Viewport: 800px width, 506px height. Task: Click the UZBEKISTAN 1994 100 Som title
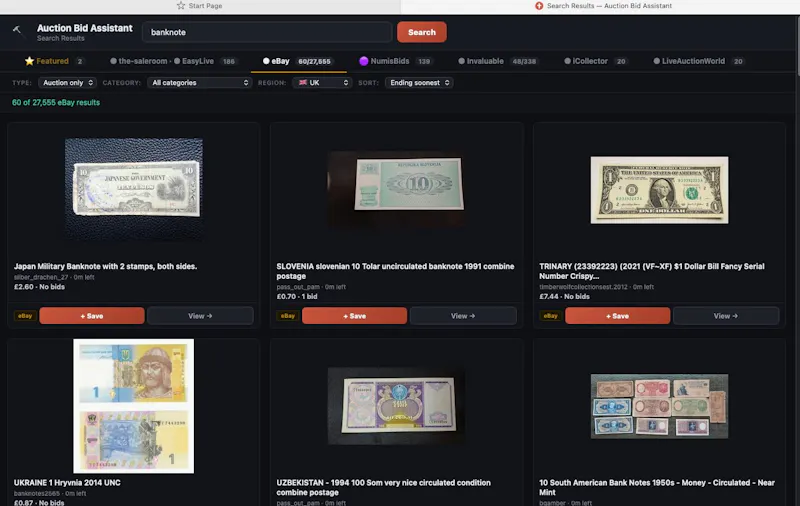pos(384,487)
